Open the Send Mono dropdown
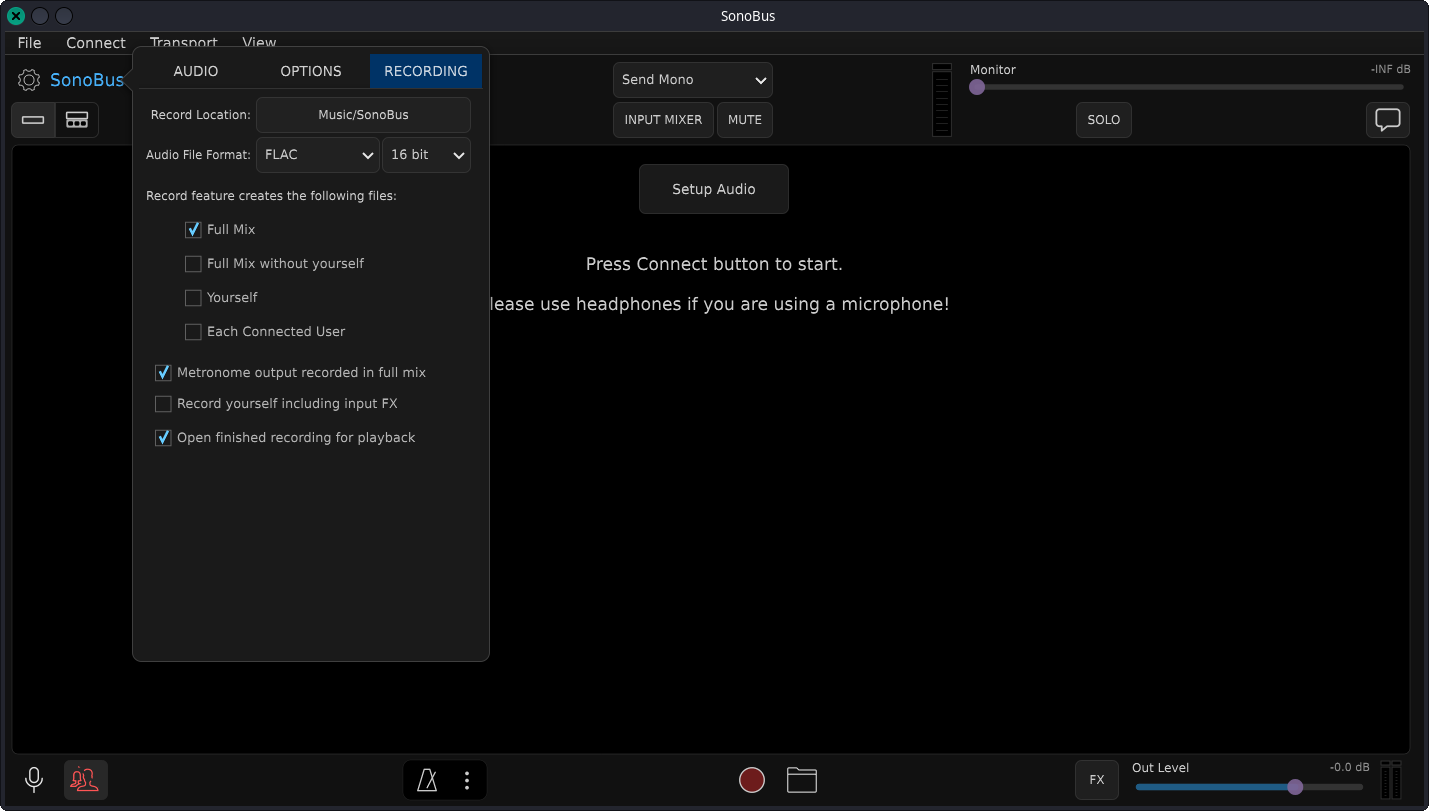 (x=693, y=80)
